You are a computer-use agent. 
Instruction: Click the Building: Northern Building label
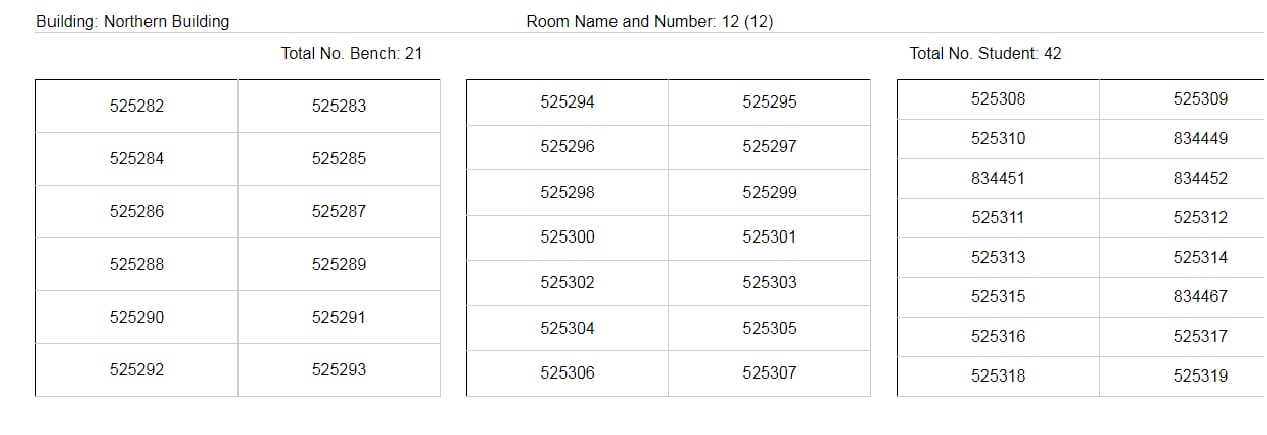point(133,21)
